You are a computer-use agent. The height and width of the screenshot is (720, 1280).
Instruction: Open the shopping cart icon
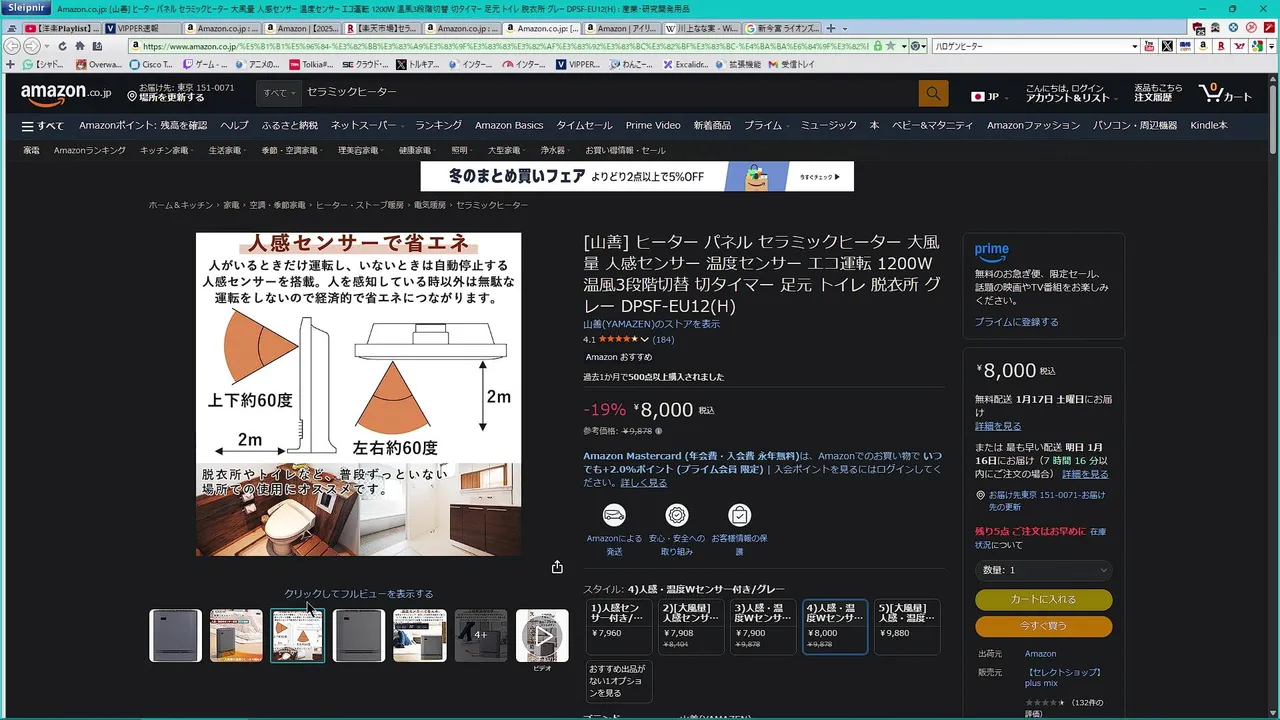click(1225, 94)
